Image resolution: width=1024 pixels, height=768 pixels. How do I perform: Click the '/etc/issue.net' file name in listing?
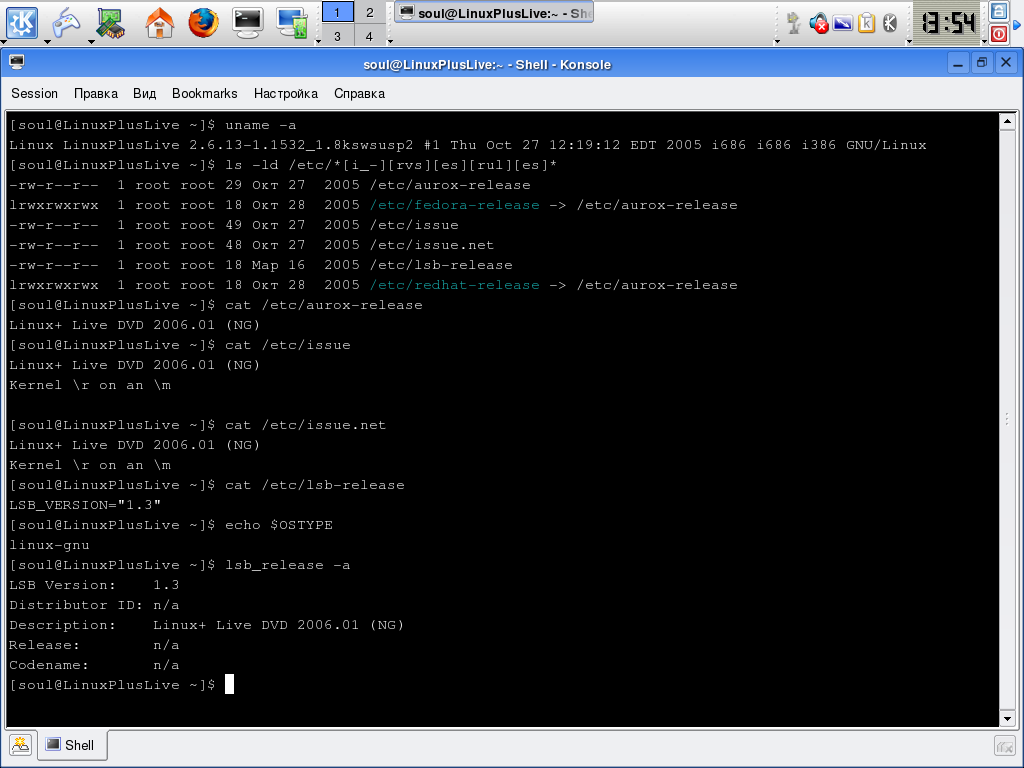tap(432, 245)
